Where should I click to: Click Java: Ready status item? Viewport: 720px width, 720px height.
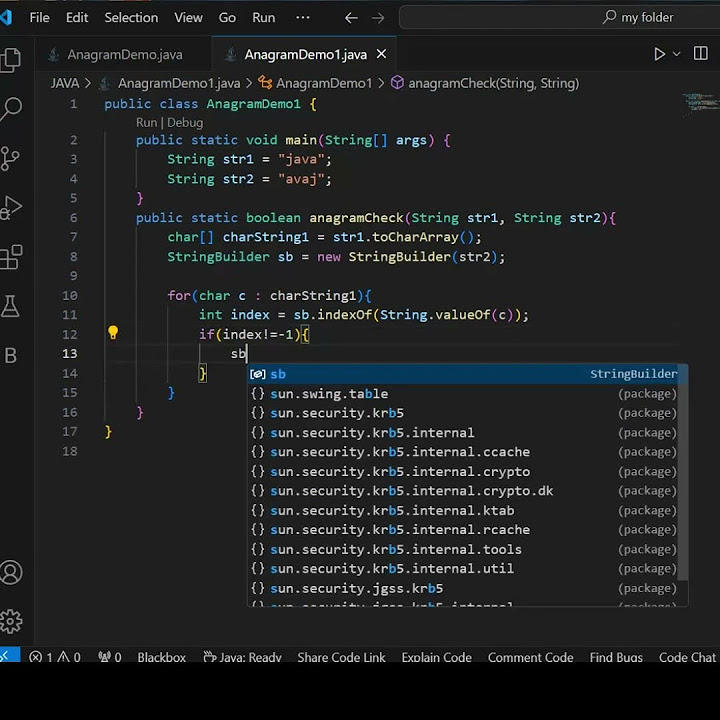(x=243, y=657)
